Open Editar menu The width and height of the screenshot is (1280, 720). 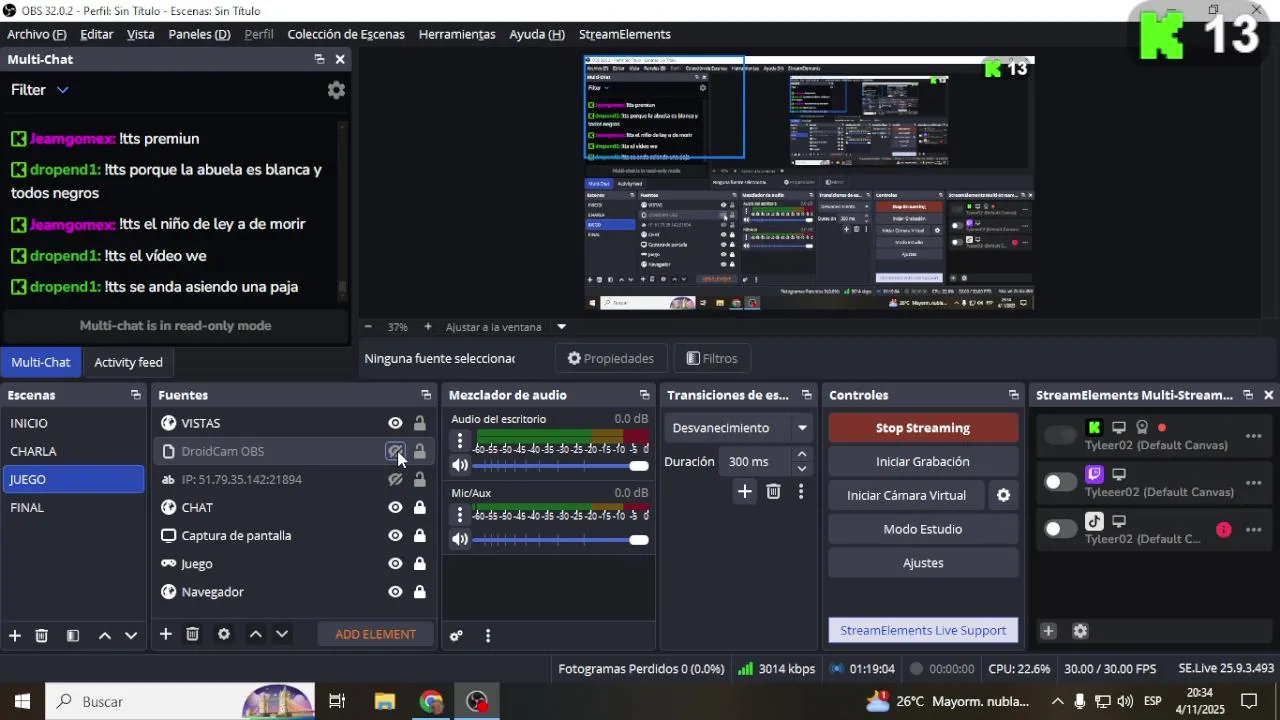tap(97, 34)
